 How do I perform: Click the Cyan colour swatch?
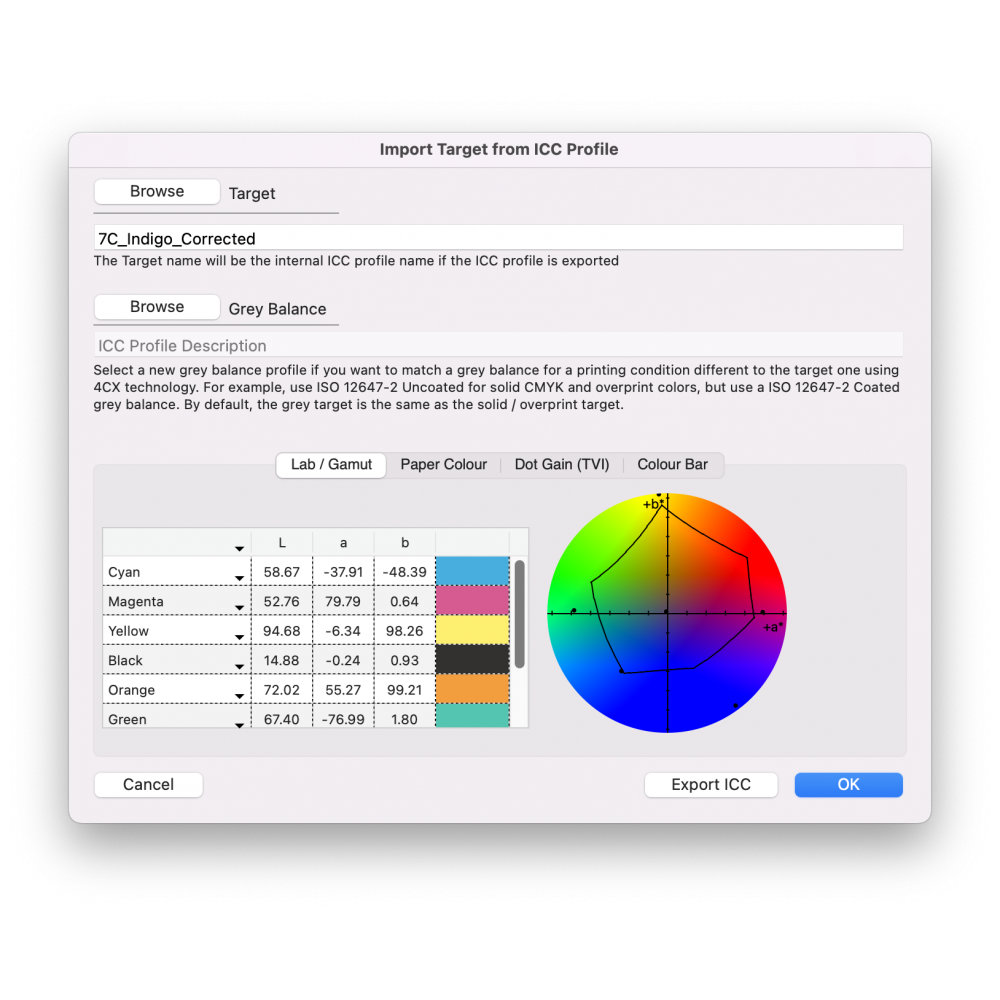pos(472,571)
